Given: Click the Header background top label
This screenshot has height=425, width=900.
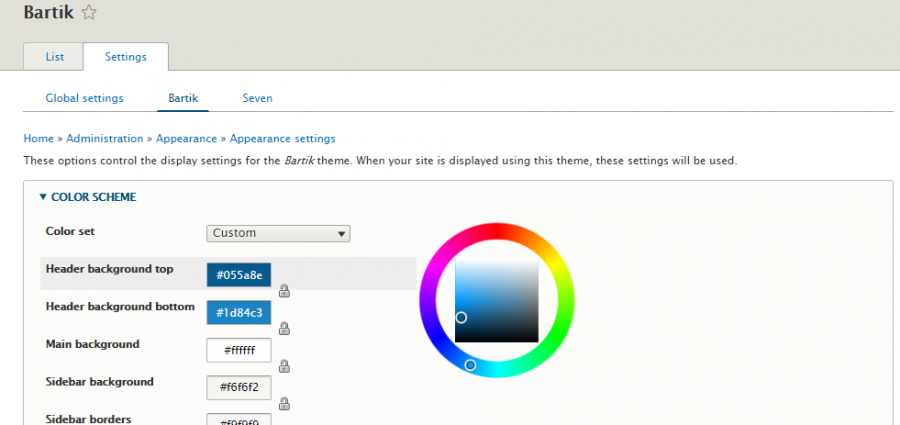Looking at the screenshot, I should [110, 269].
